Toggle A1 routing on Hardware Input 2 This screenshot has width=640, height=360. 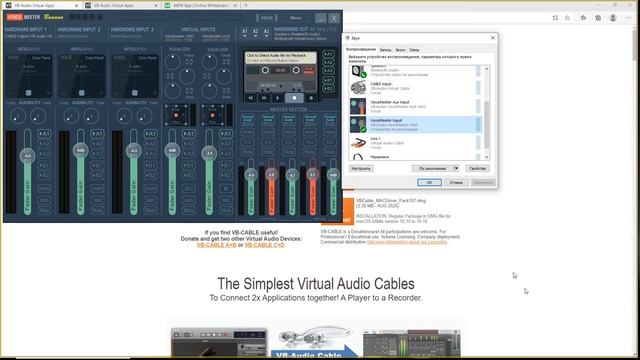[97, 133]
